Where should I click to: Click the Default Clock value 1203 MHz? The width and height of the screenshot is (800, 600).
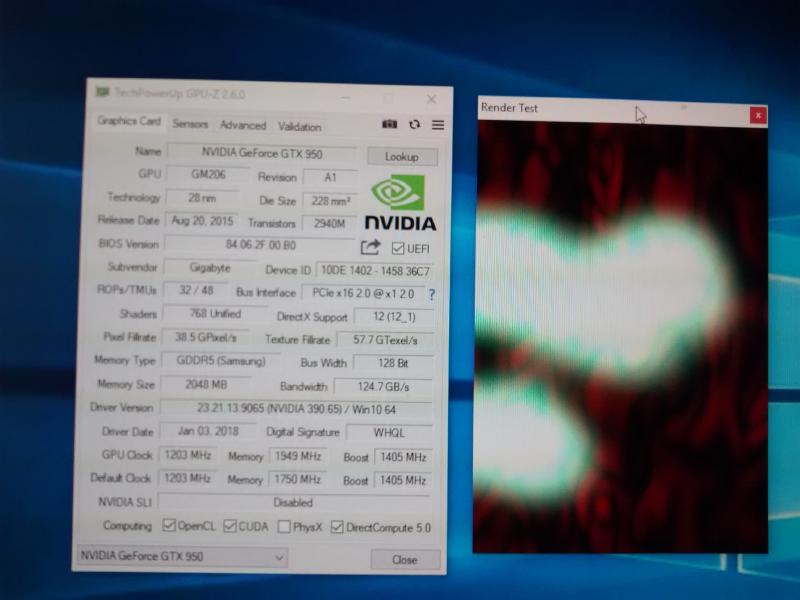point(187,478)
